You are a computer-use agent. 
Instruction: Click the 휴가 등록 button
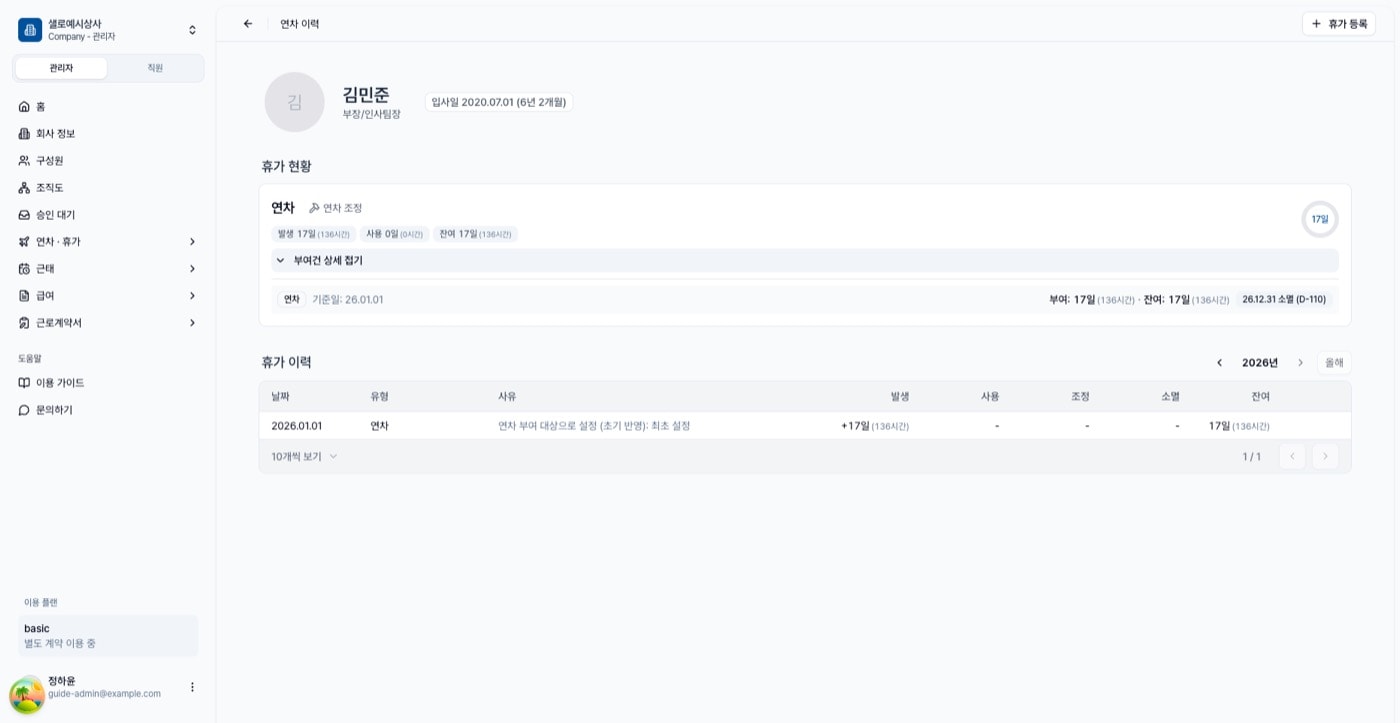point(1338,24)
